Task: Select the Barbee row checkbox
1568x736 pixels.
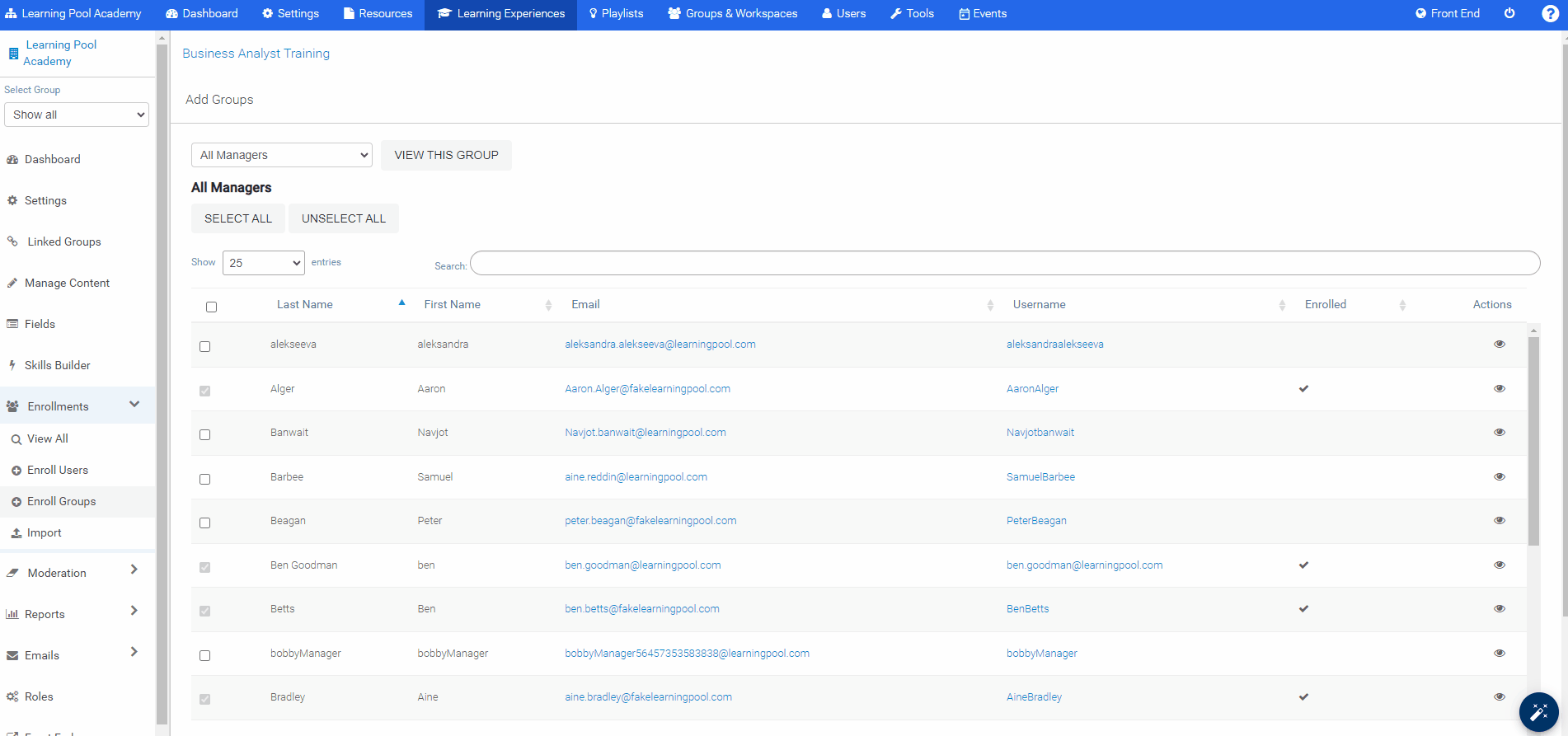Action: pos(205,479)
